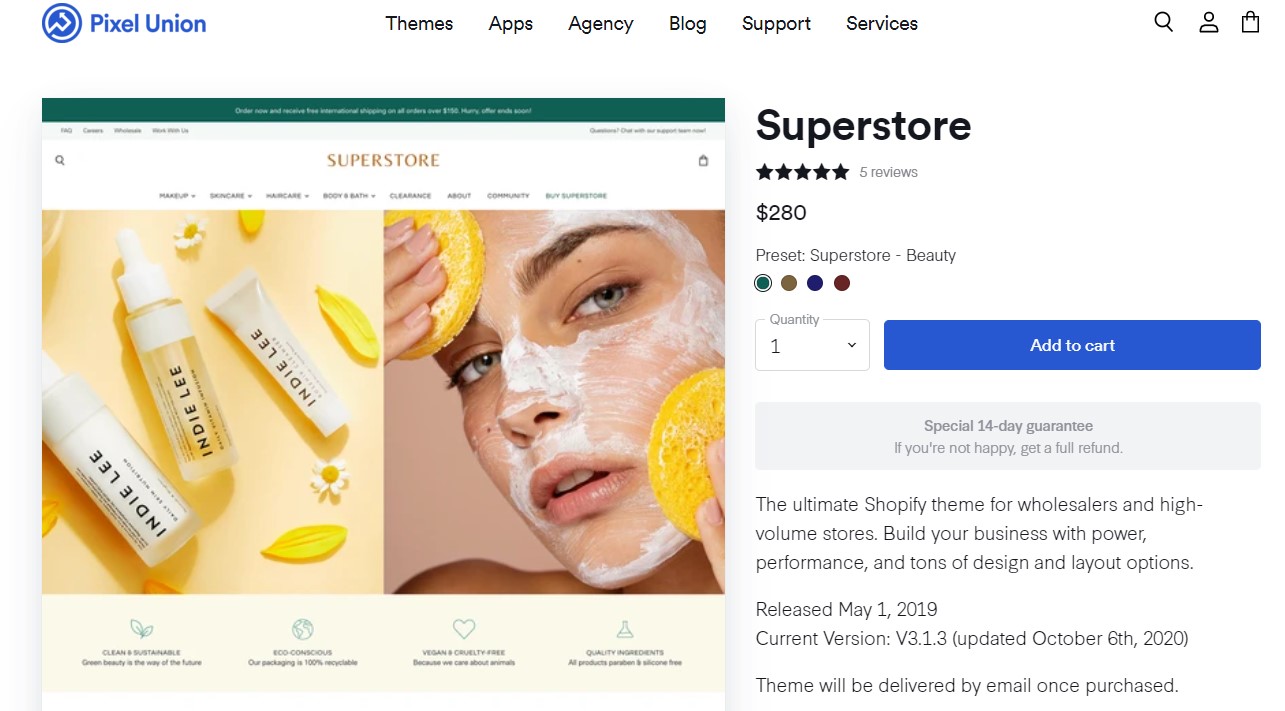Click the preview's cart bag icon
1285x711 pixels.
pyautogui.click(x=703, y=160)
